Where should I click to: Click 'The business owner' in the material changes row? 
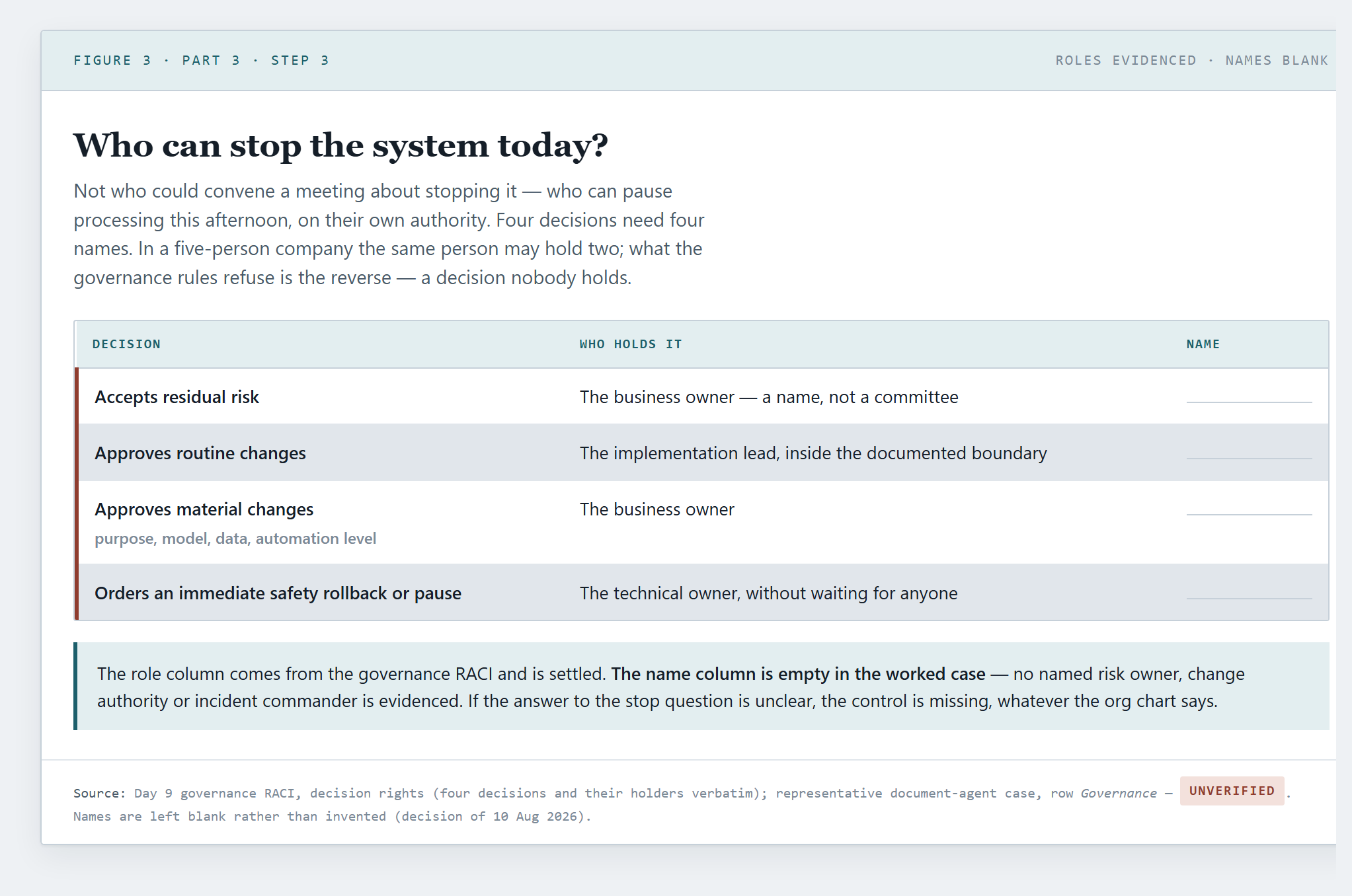[657, 509]
